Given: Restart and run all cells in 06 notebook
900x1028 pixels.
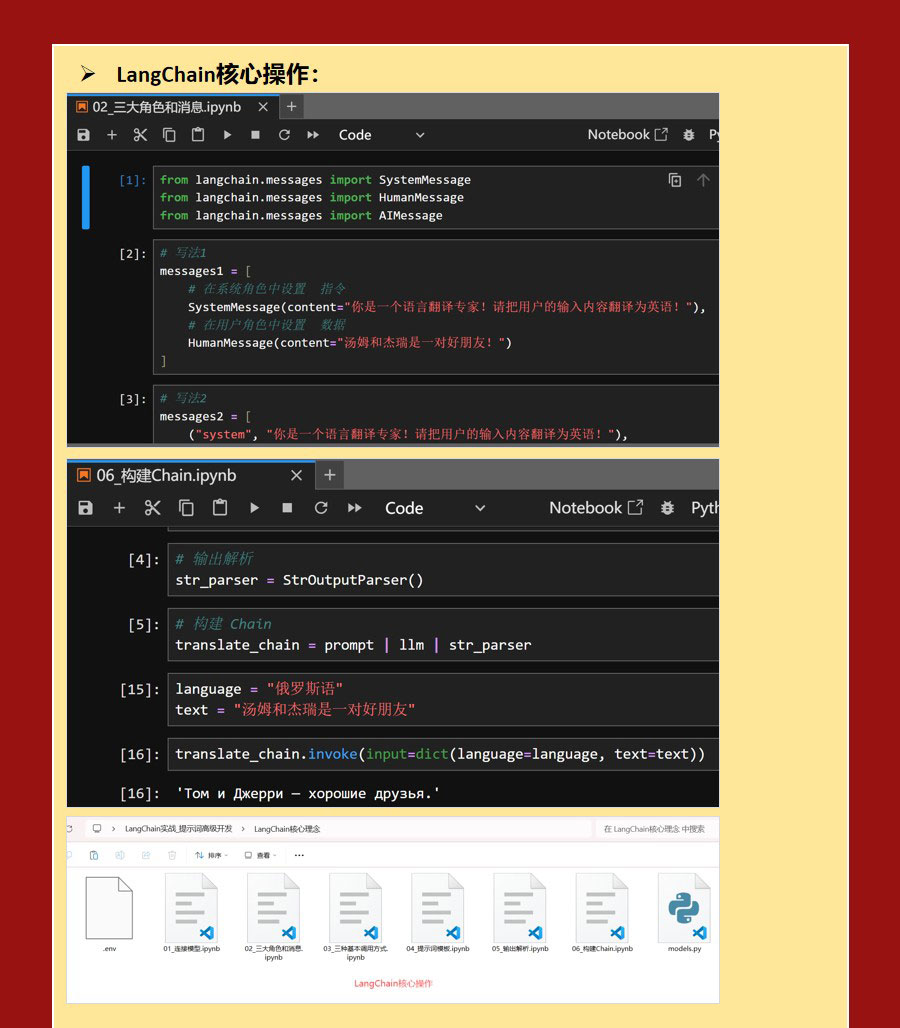Looking at the screenshot, I should click(x=355, y=508).
